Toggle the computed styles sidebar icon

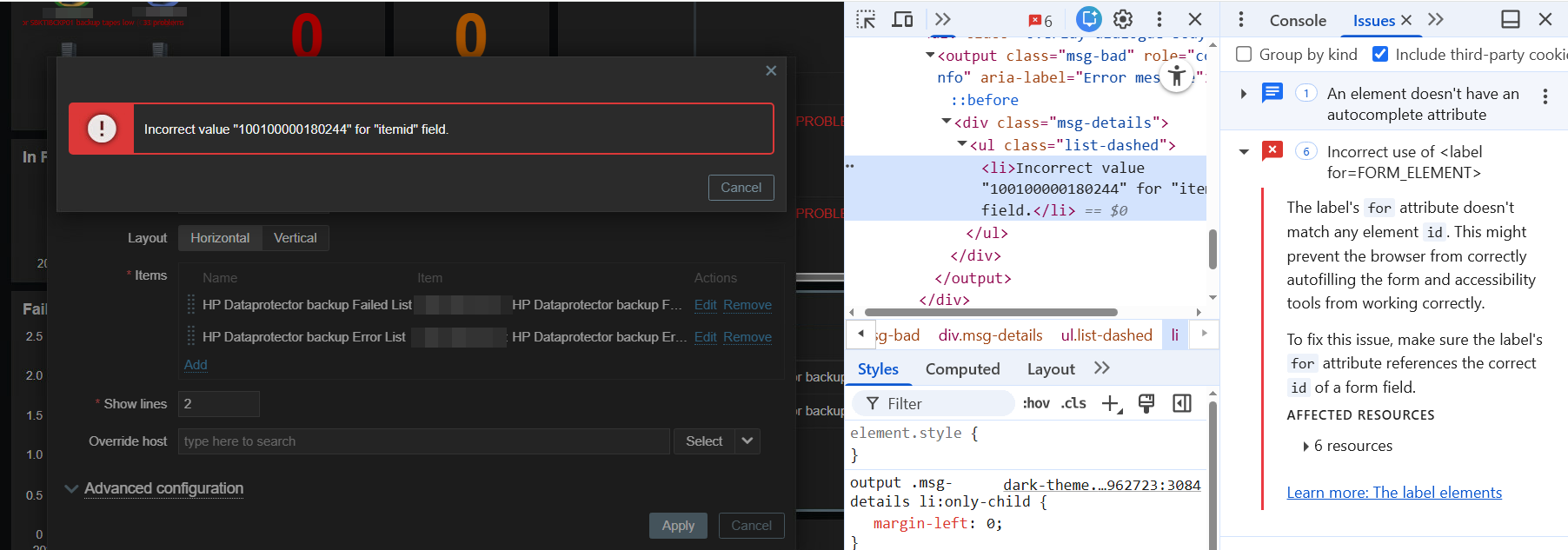(1181, 403)
